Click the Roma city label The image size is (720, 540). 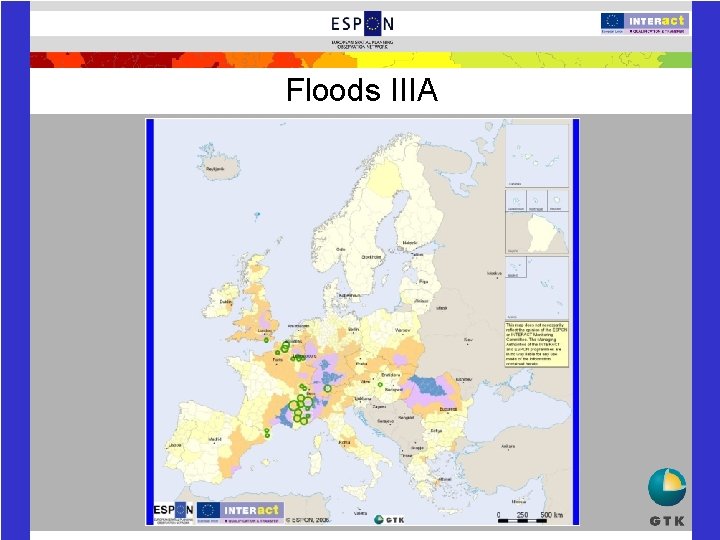point(344,443)
